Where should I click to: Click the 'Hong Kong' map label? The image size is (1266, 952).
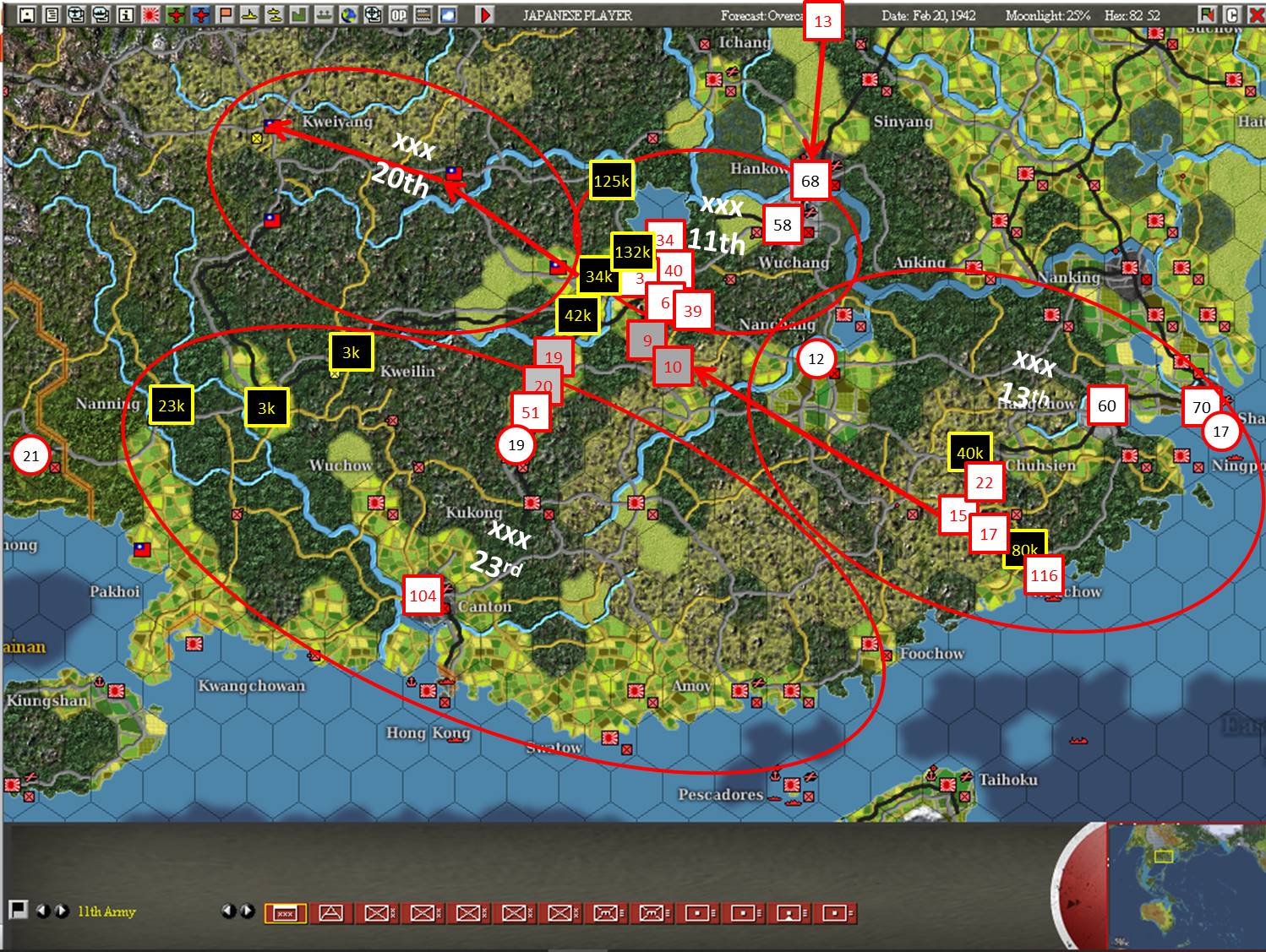click(428, 732)
